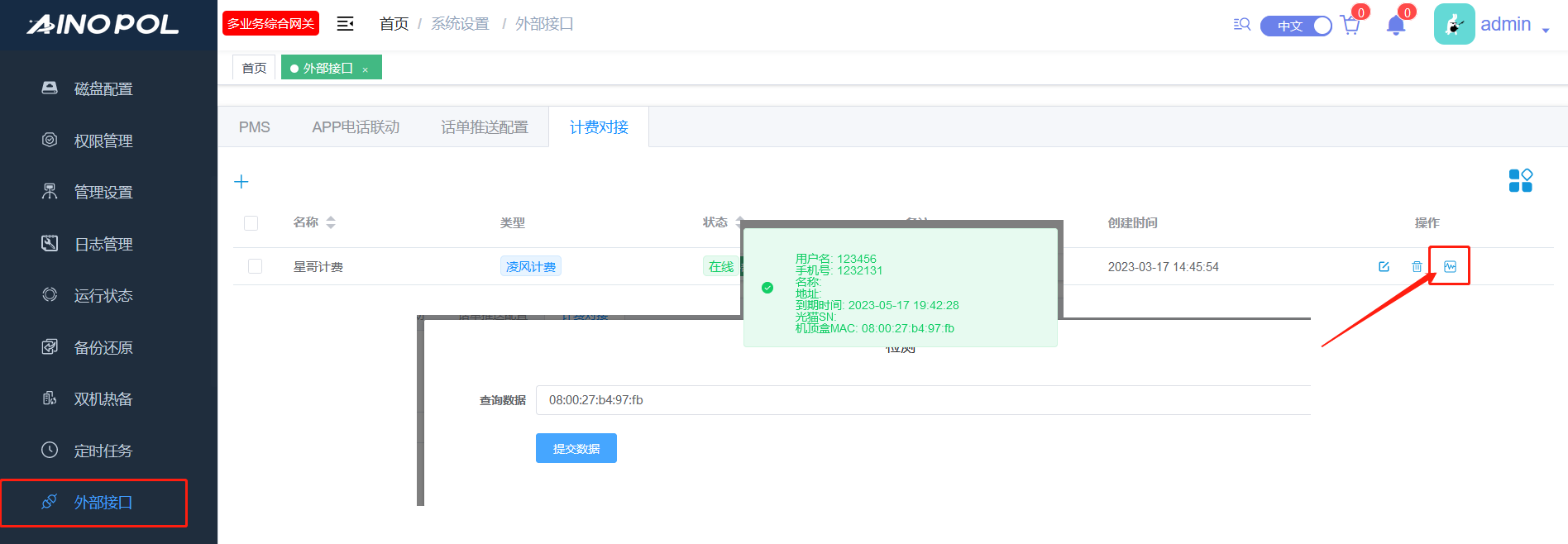Click the delete trash icon in row
Image resolution: width=1568 pixels, height=544 pixels.
[1417, 266]
